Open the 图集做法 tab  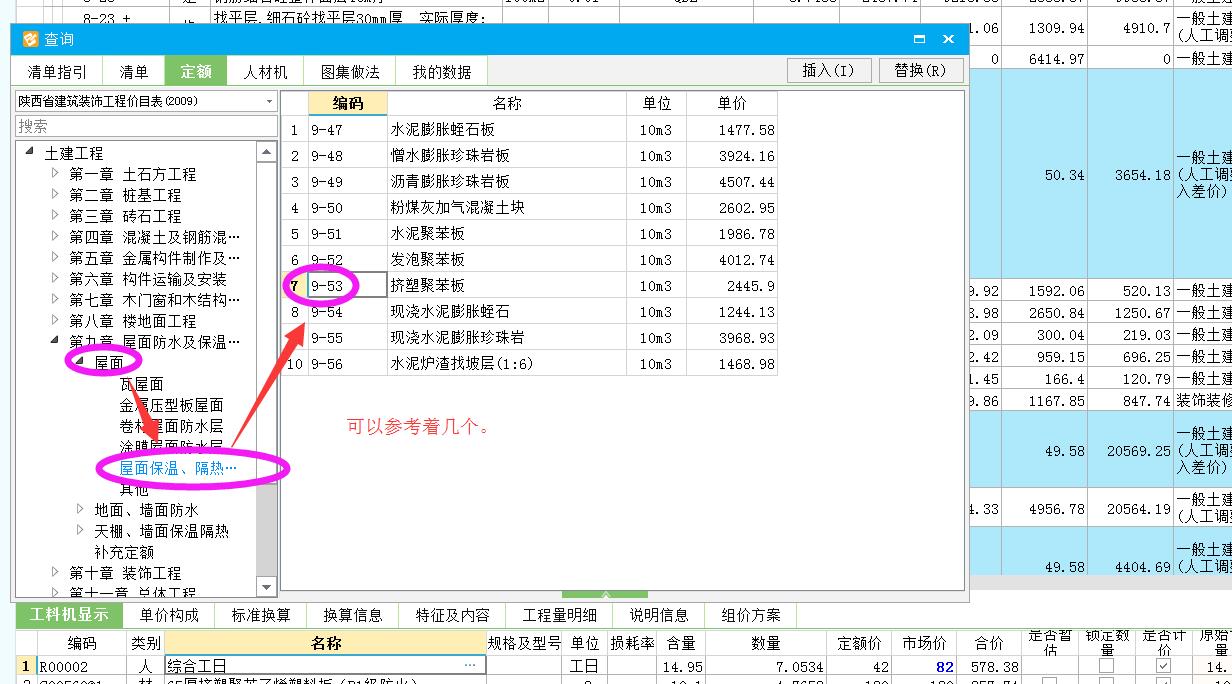coord(350,72)
